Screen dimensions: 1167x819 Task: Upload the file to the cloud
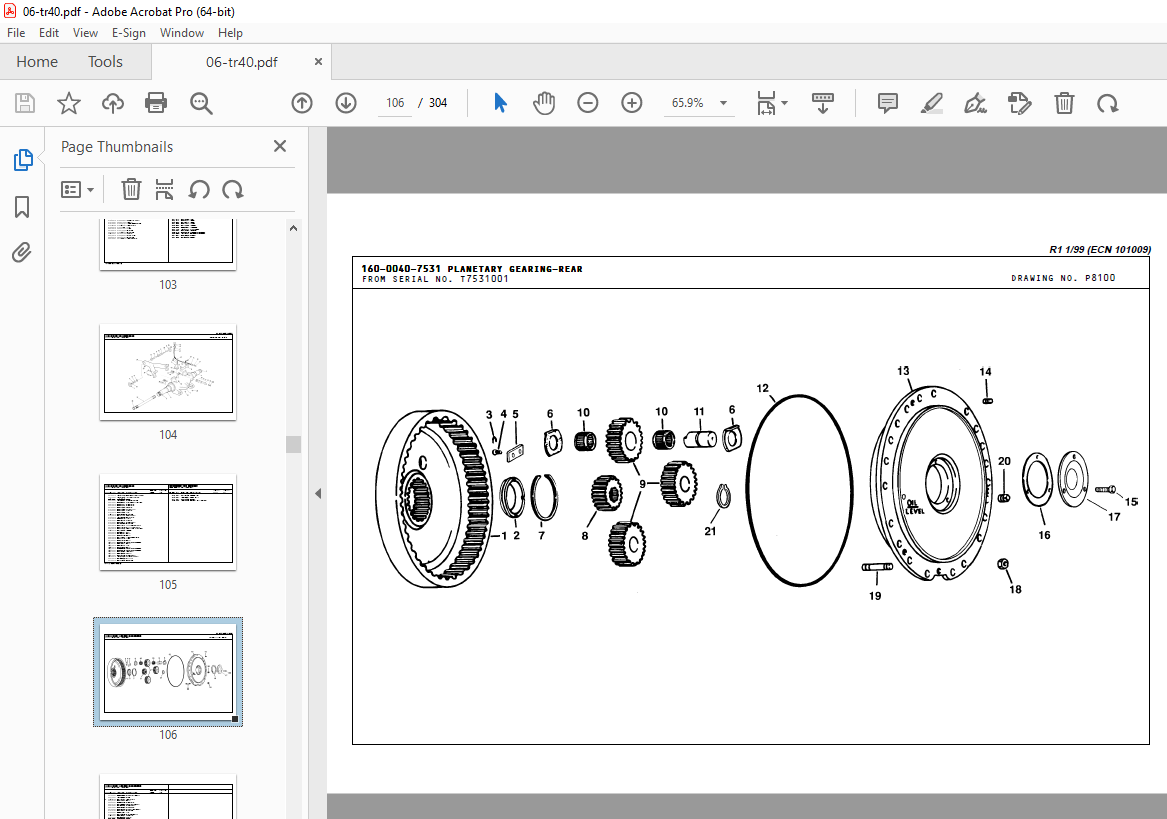click(112, 103)
